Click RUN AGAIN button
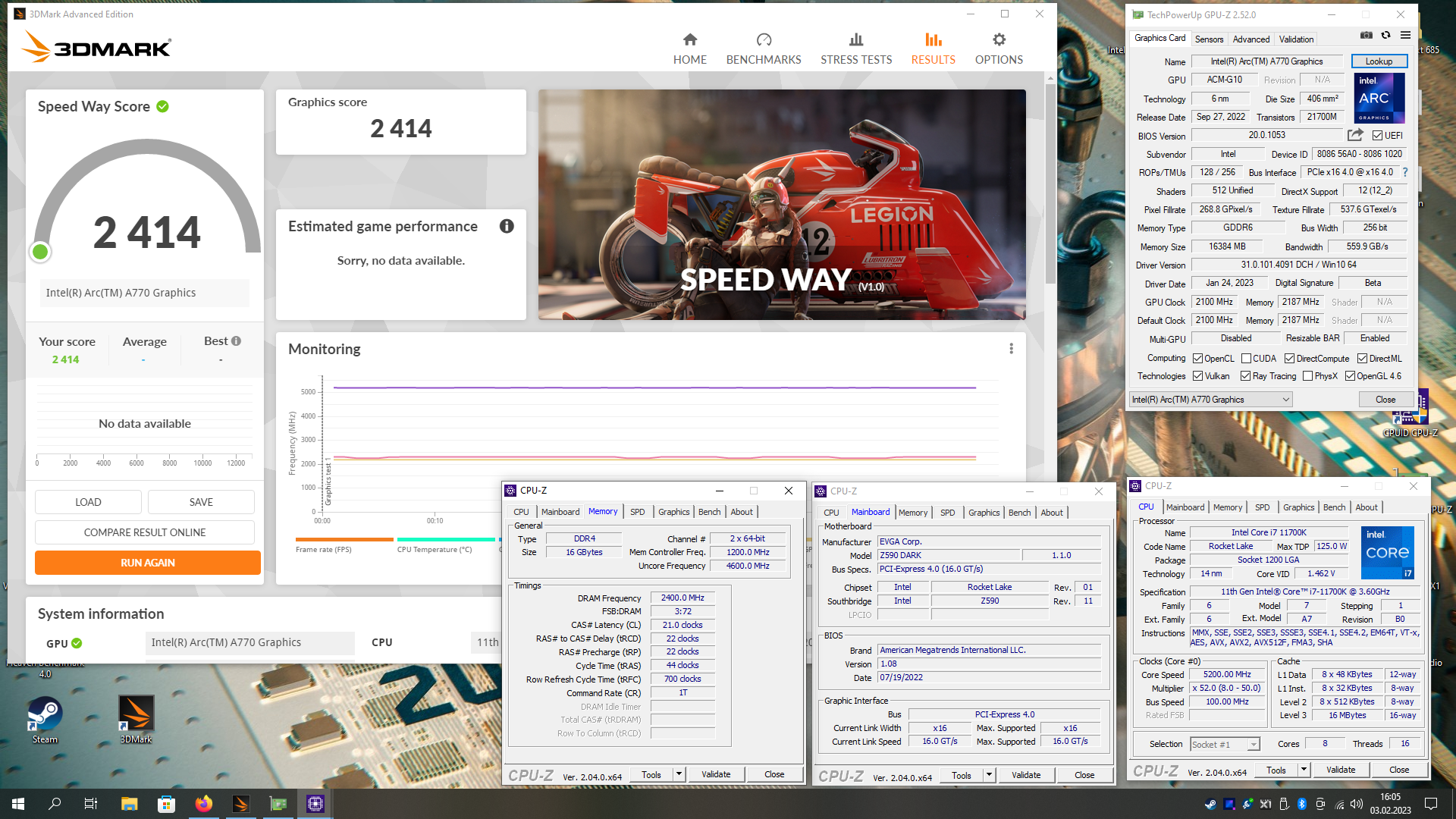 click(148, 563)
